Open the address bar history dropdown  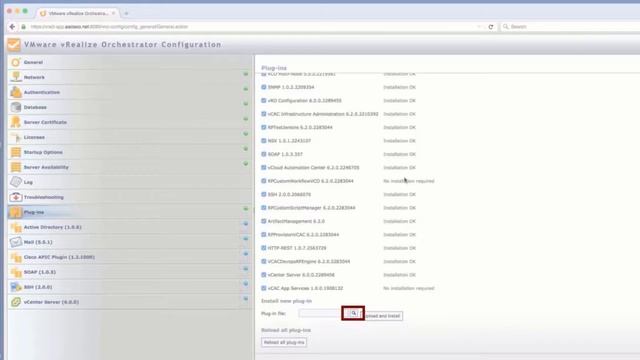pyautogui.click(x=479, y=27)
